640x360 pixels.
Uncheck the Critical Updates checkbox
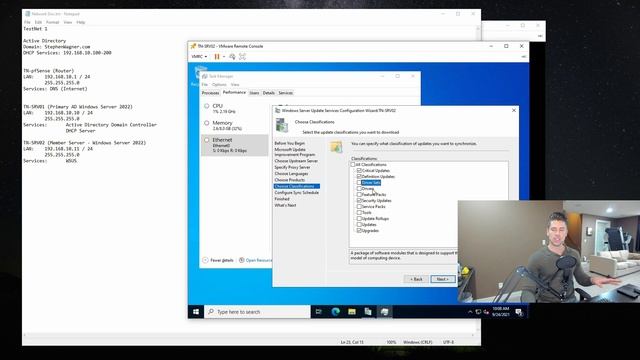359,171
